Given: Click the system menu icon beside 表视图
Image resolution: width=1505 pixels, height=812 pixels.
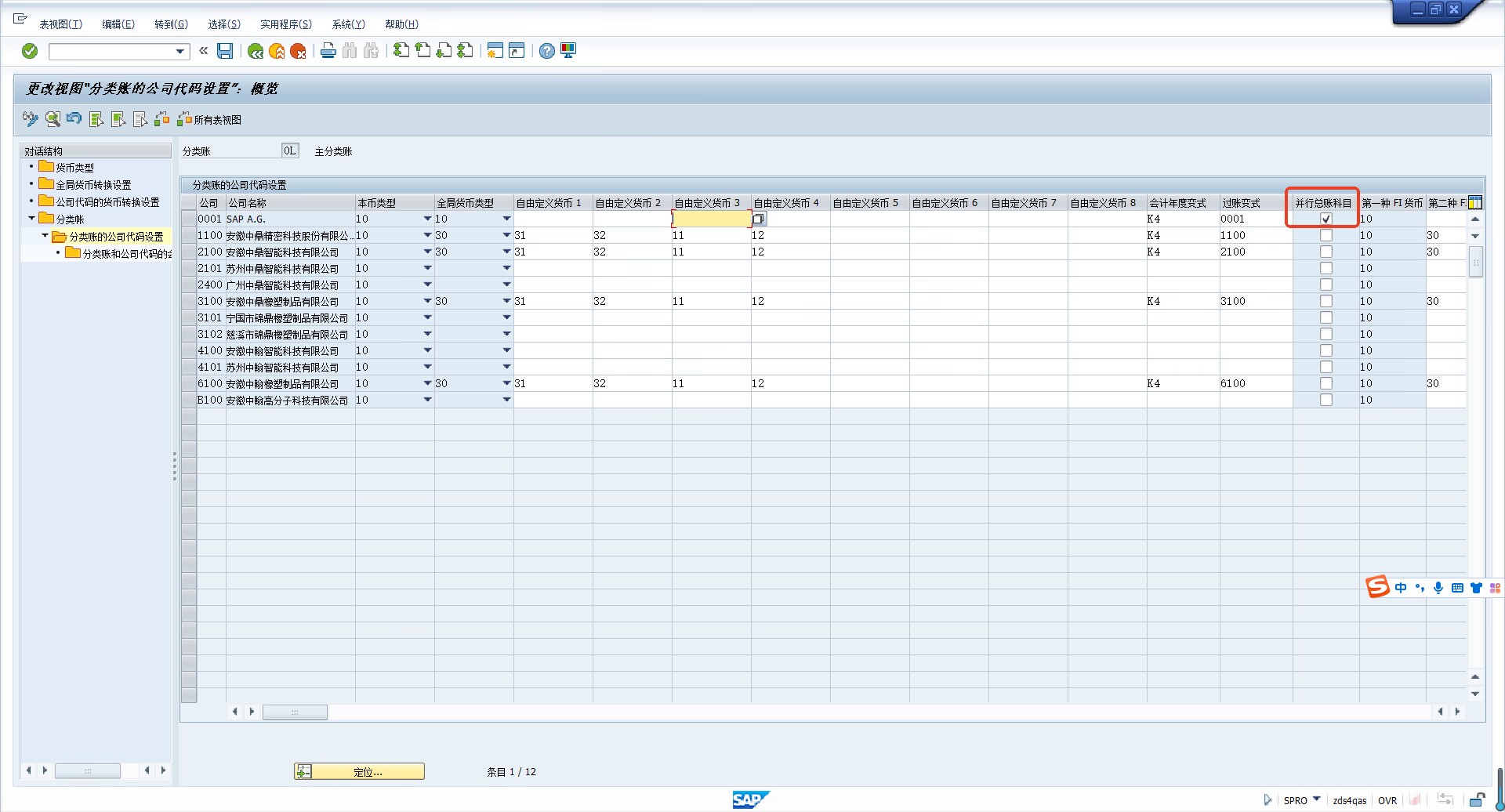Looking at the screenshot, I should [x=20, y=18].
